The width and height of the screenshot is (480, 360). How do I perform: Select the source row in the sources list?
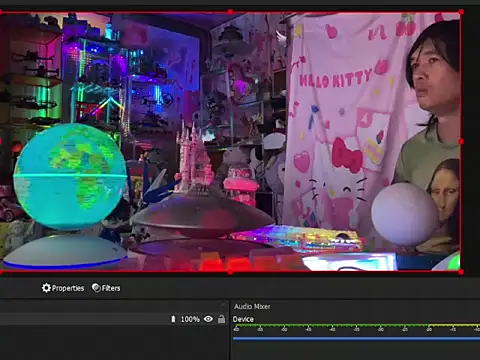[114, 319]
